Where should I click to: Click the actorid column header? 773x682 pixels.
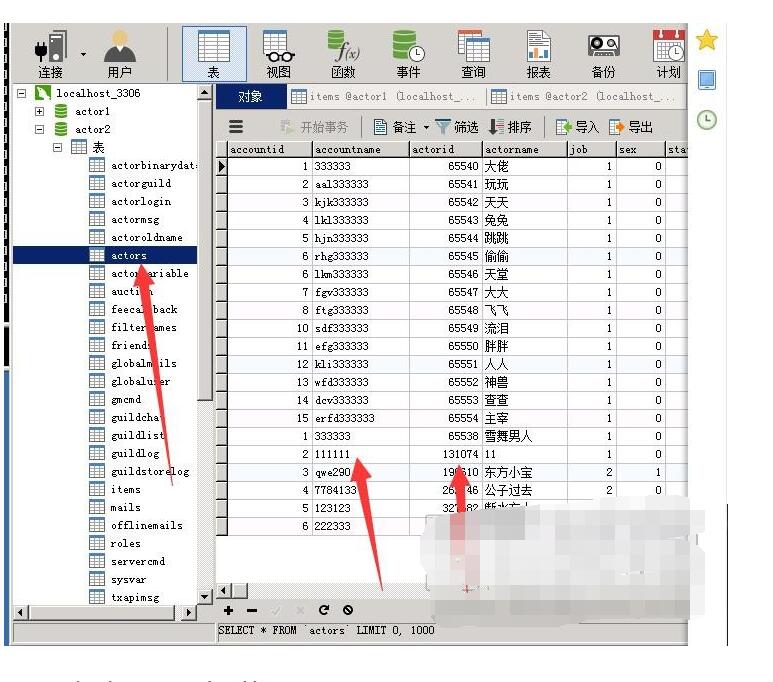[x=445, y=149]
